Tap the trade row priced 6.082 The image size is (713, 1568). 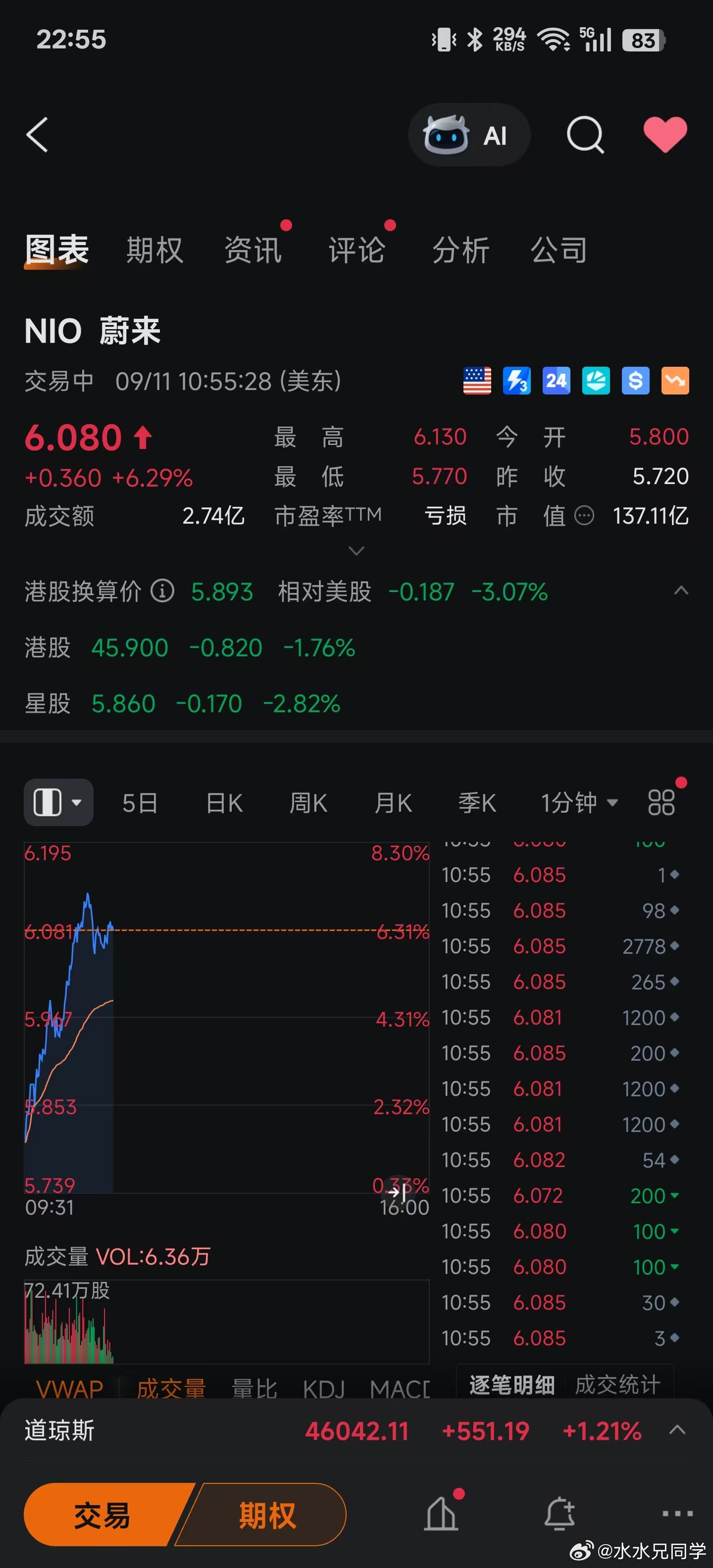coord(560,1160)
